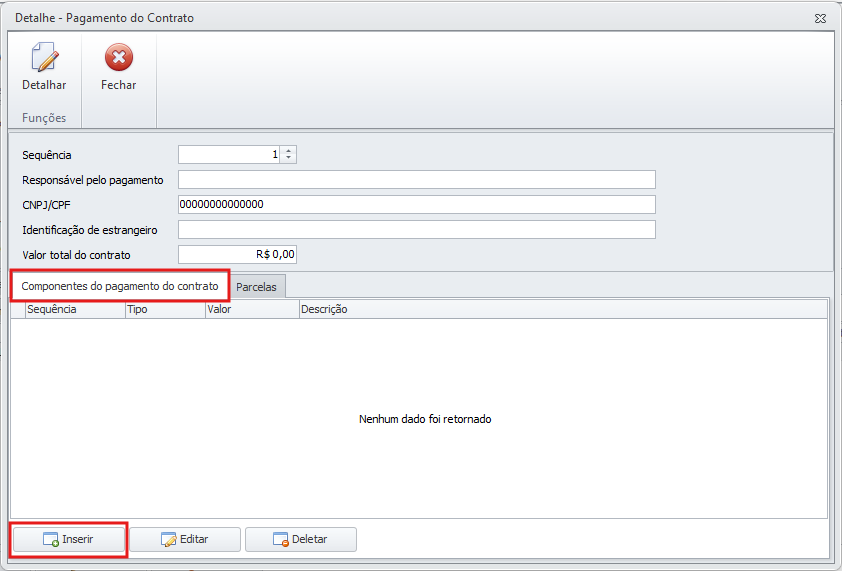Decrease Sequência with the down spinner arrow
Image resolution: width=842 pixels, height=571 pixels.
point(289,158)
